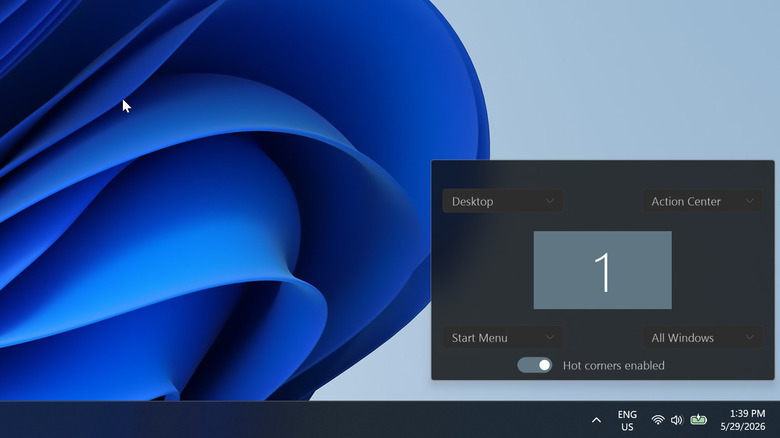
Task: Click the volume speaker tray icon
Action: [x=677, y=420]
